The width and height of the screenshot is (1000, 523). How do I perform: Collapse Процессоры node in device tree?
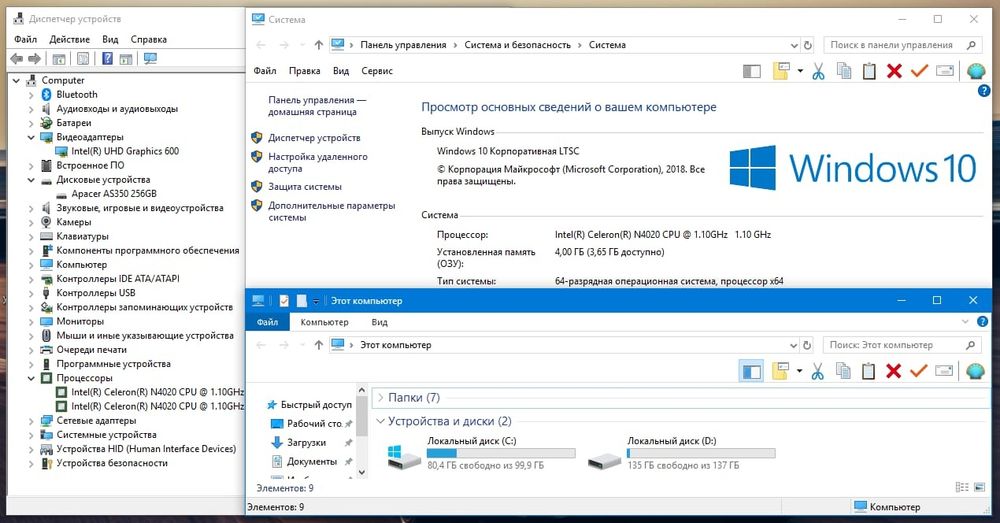[x=31, y=378]
